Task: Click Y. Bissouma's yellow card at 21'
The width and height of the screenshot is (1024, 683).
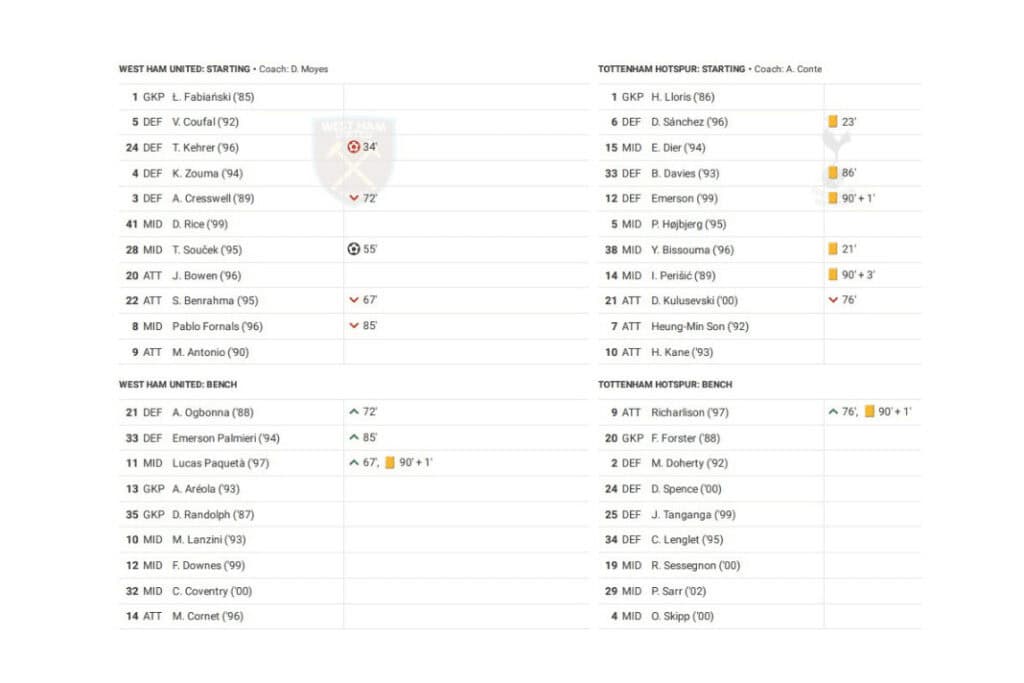Action: tap(833, 250)
